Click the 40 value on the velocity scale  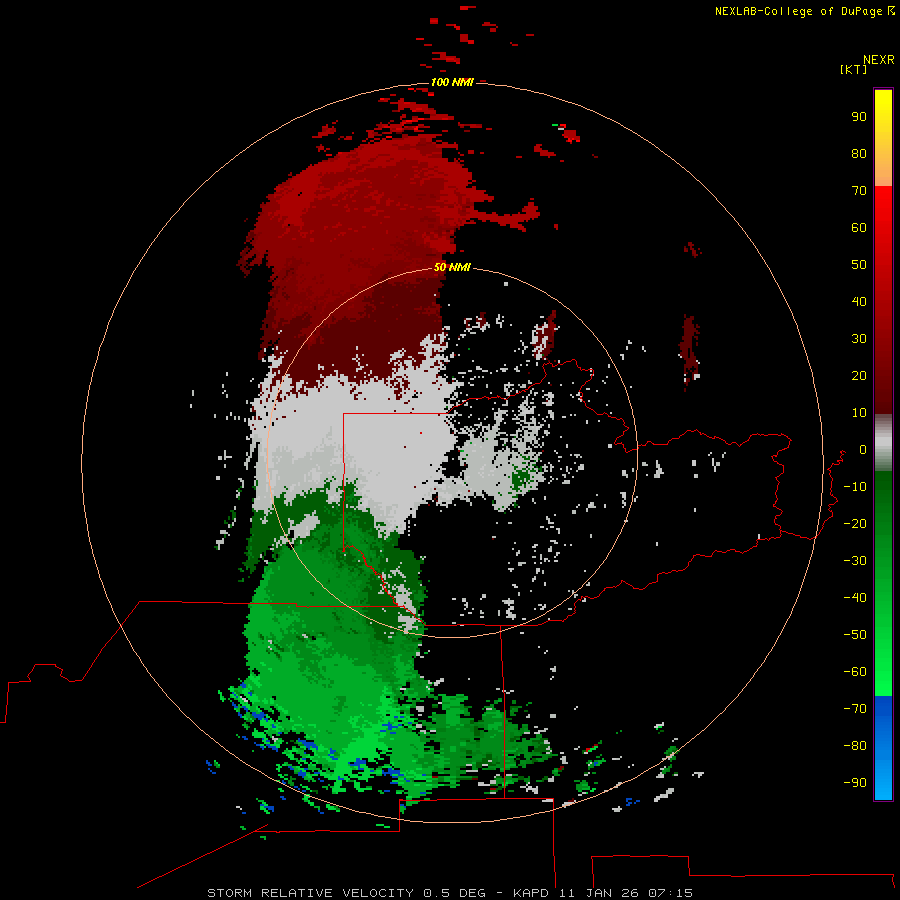click(859, 301)
